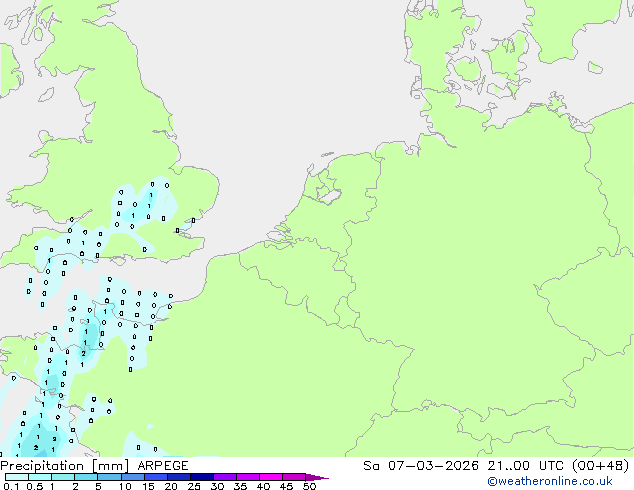Viewport: 634px width, 490px height.
Task: Click the 25–30 mm navy legend swatch
Action: 201,477
